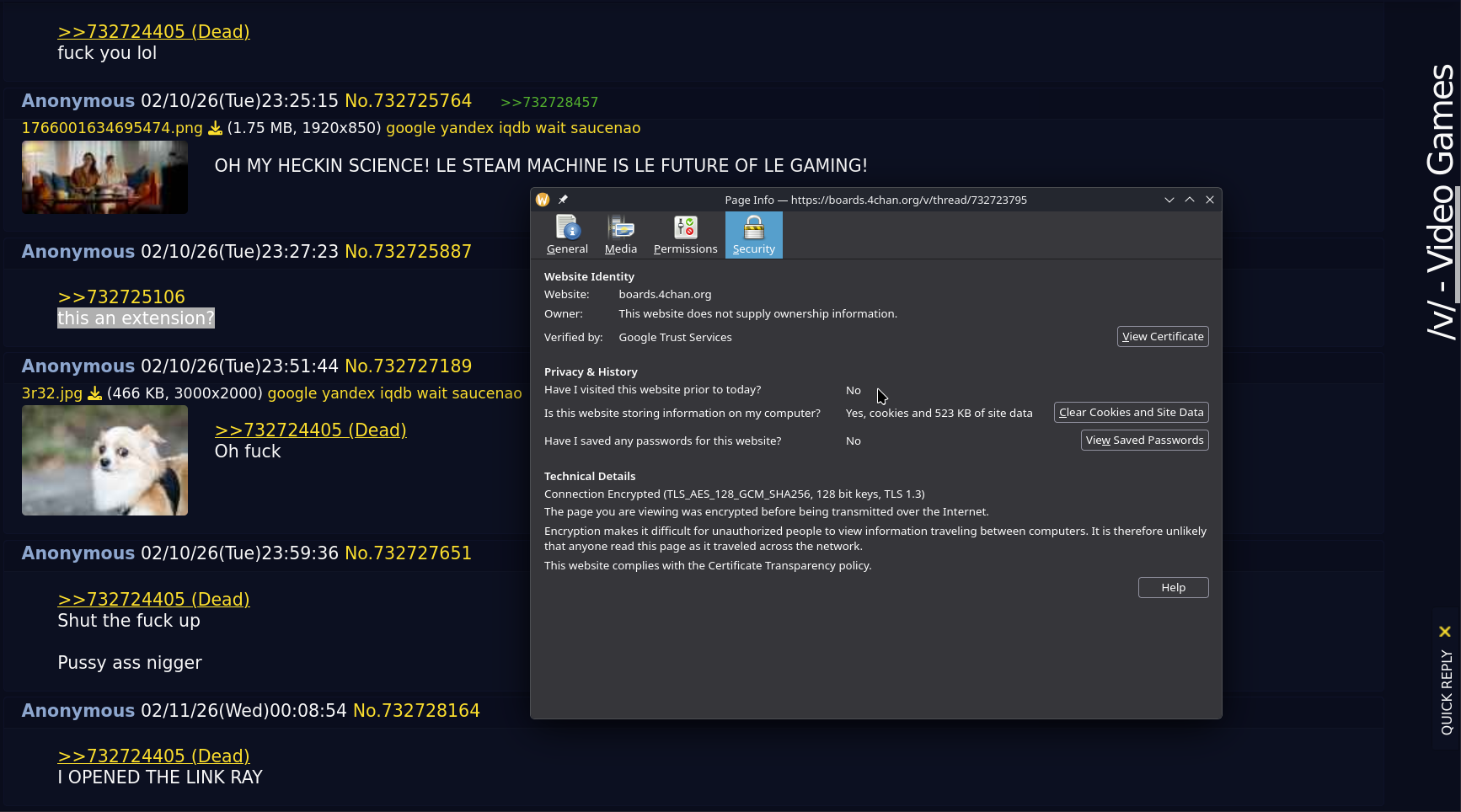The height and width of the screenshot is (812, 1461).
Task: Open file link 3r32.jpg
Action: [52, 393]
